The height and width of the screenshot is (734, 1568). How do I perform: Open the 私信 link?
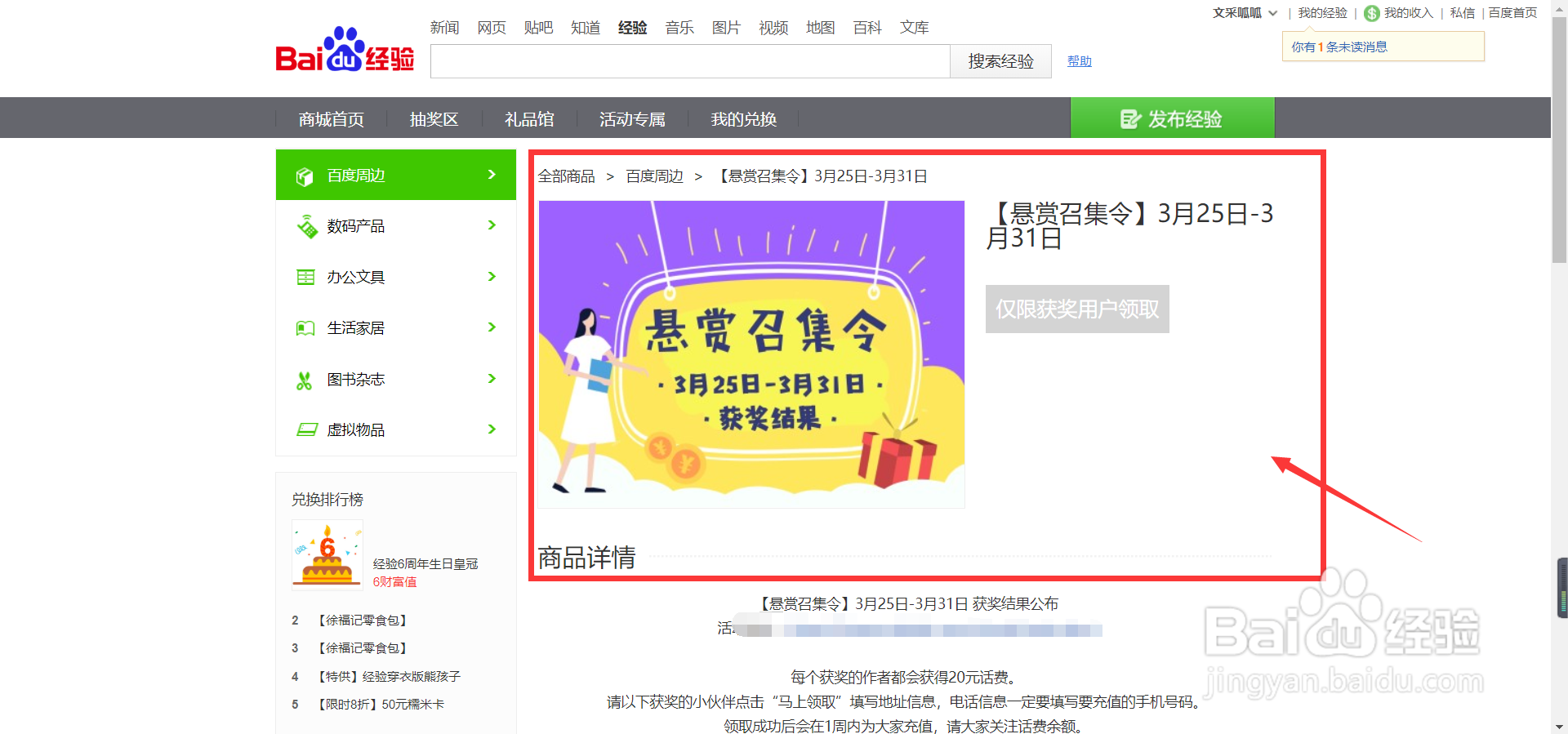[x=1463, y=13]
